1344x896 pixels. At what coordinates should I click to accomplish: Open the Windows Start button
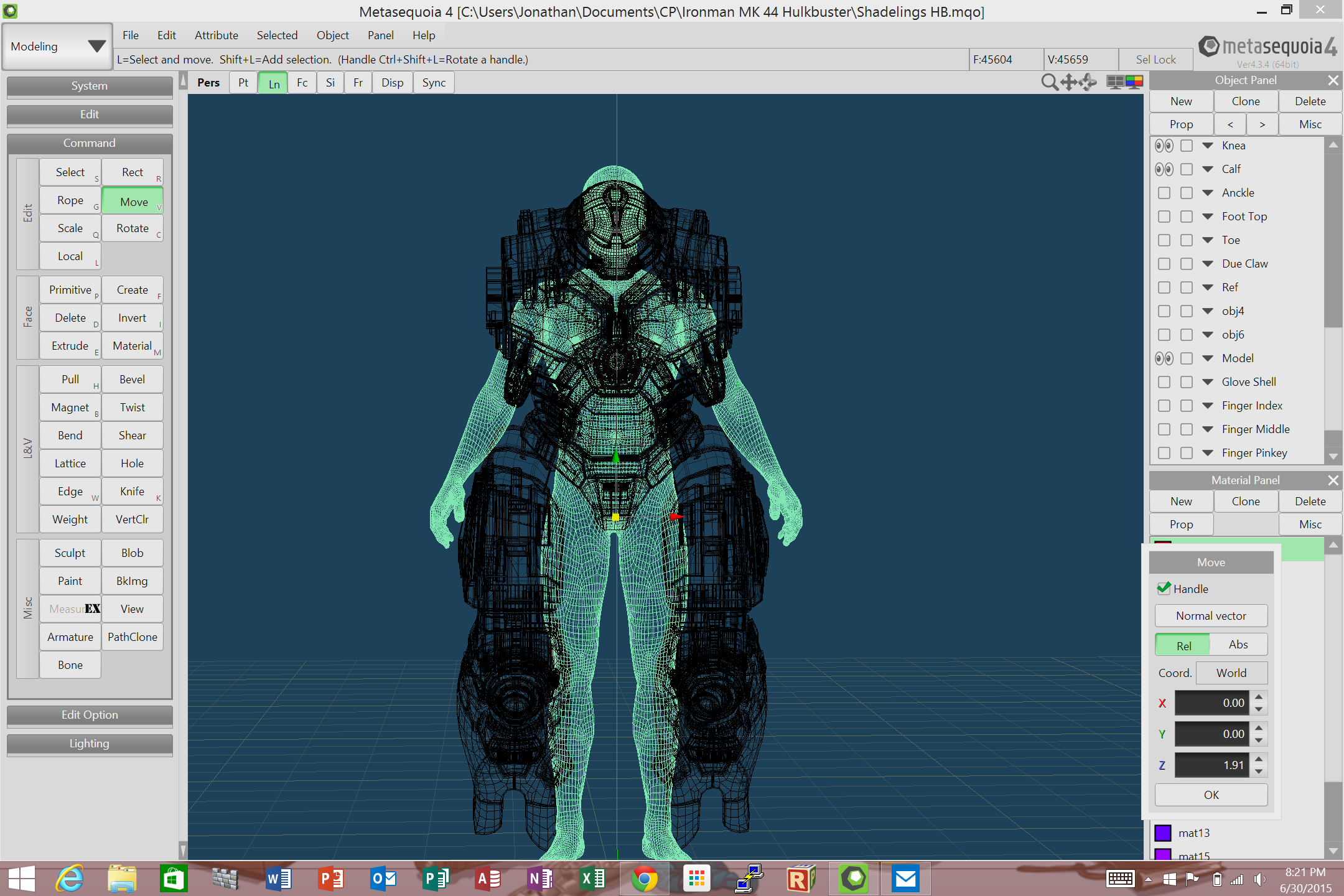point(22,879)
